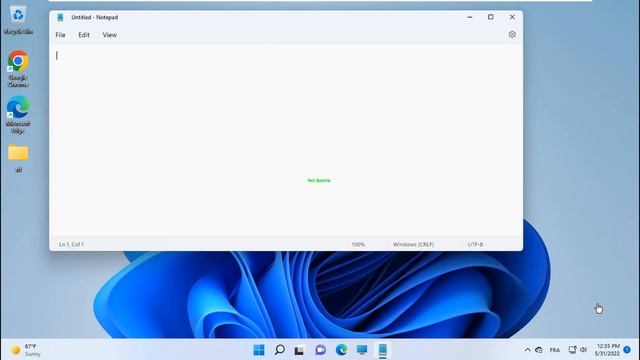This screenshot has height=360, width=640.
Task: Click the network tray icon beside FRA
Action: 539,350
